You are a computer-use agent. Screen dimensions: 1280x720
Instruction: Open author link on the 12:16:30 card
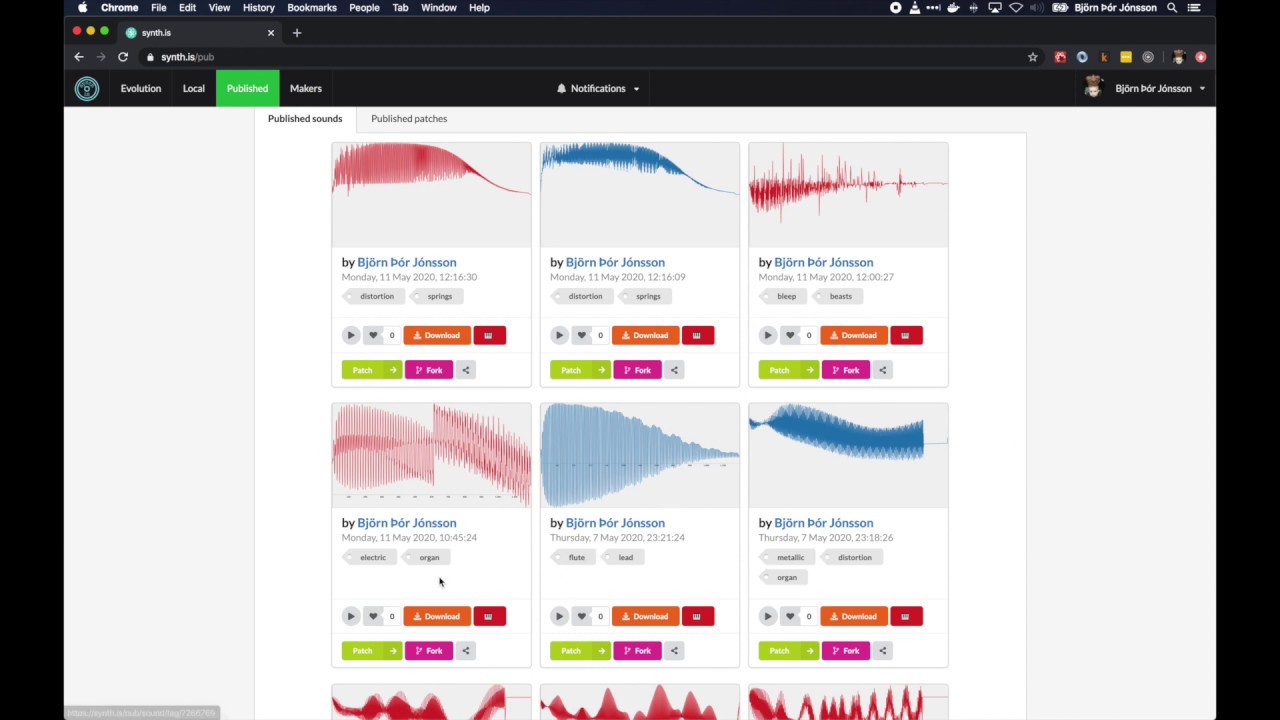(407, 262)
